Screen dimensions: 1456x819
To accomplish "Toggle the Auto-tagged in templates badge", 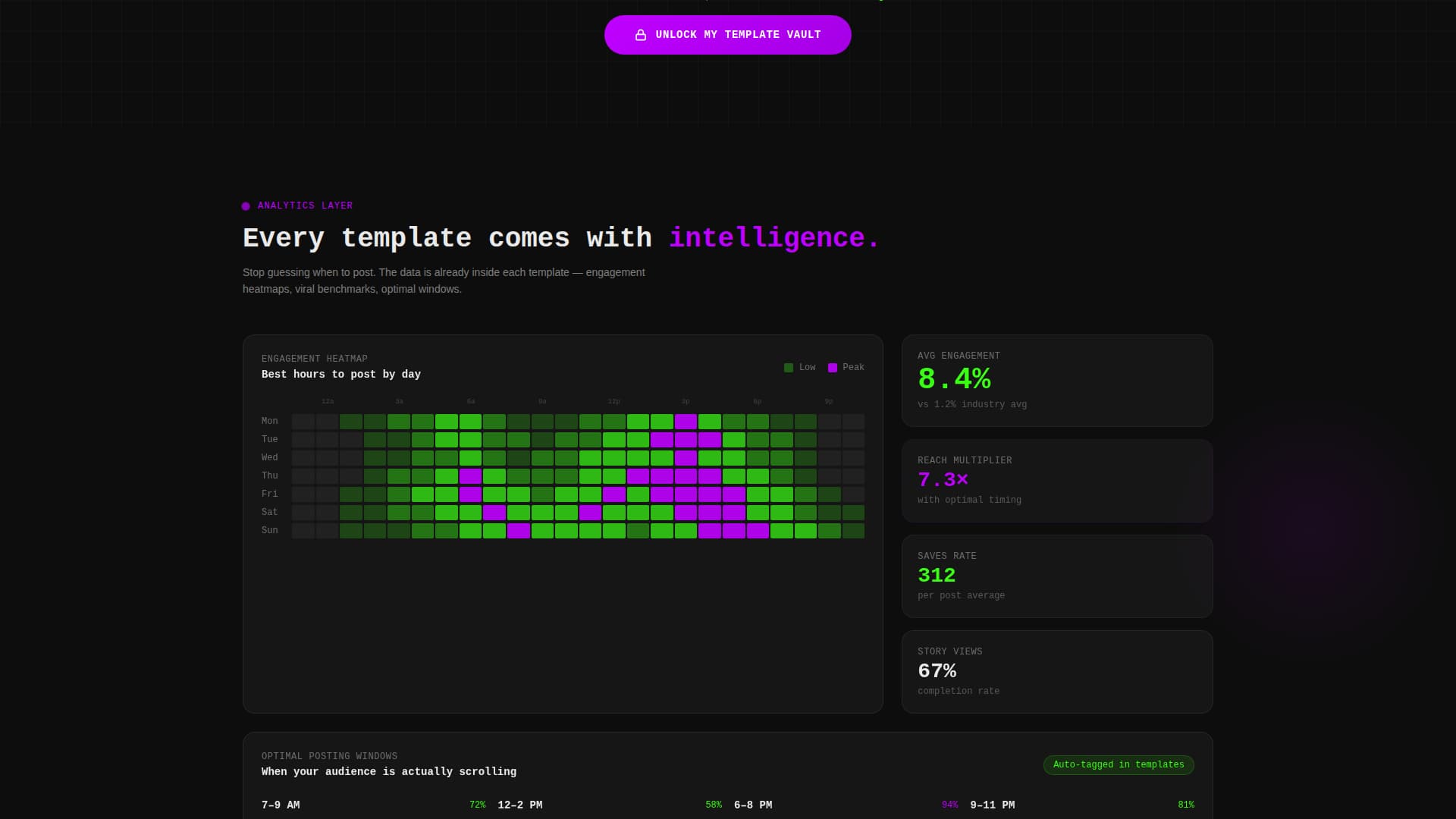I will click(1118, 764).
